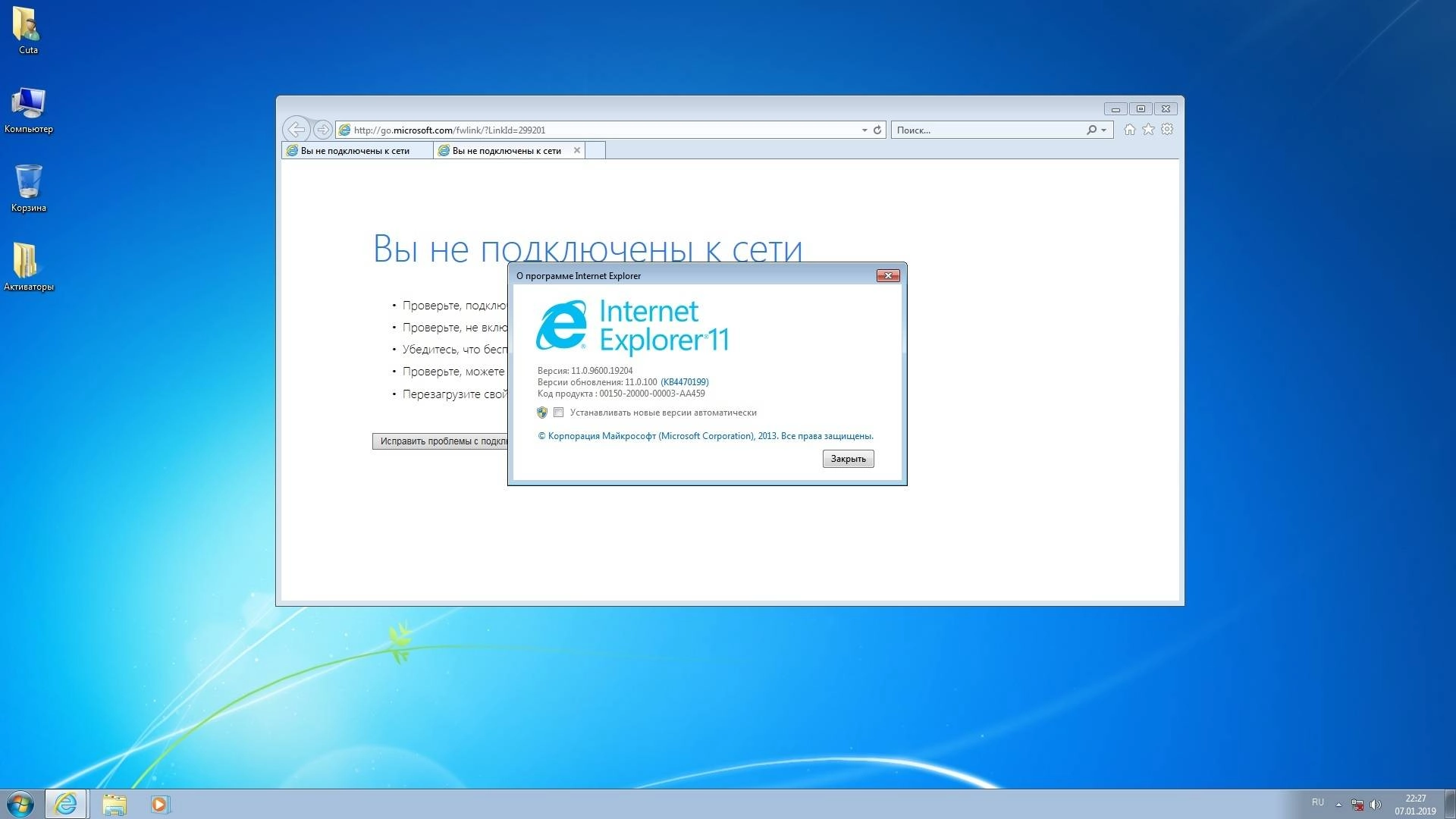Image resolution: width=1456 pixels, height=819 pixels.
Task: Select the Активаторы folder desktop icon
Action: [28, 267]
